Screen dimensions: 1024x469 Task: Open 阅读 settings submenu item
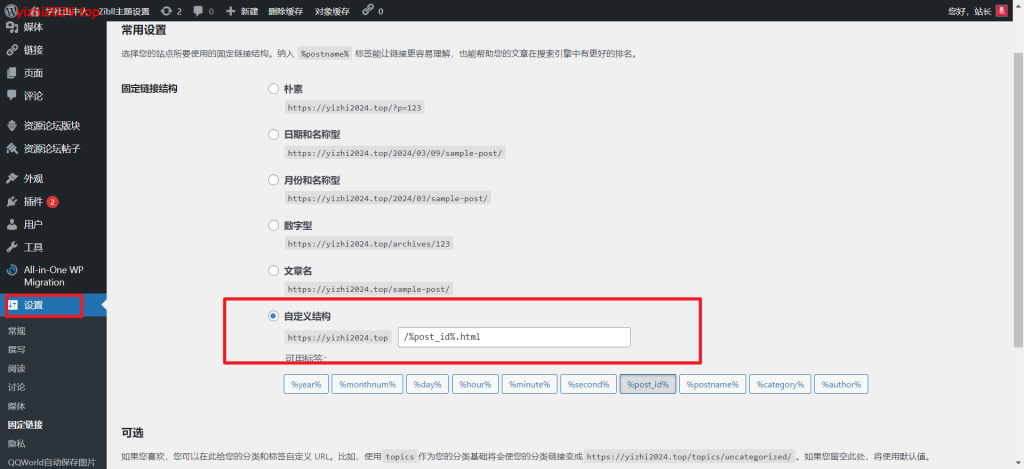[x=16, y=368]
